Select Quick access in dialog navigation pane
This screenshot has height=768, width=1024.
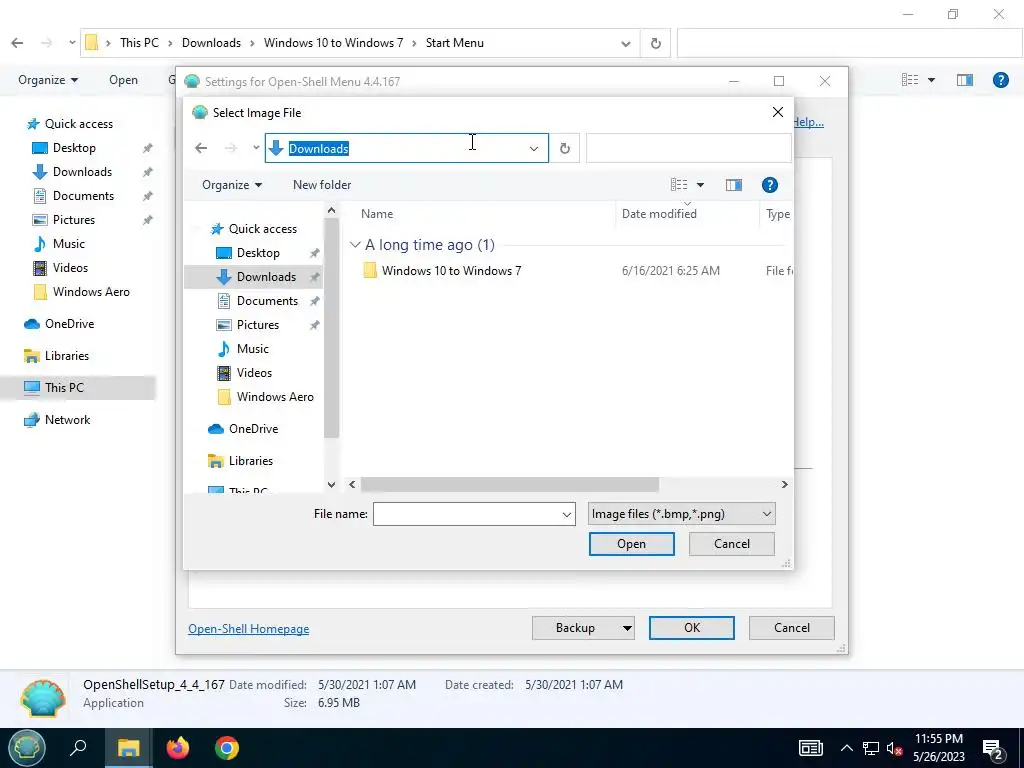(x=263, y=229)
